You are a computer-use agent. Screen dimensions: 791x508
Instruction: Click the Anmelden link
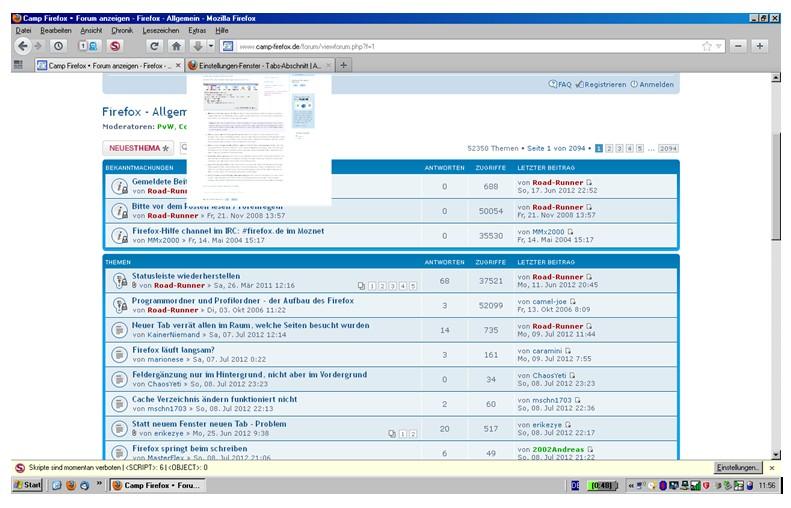tap(652, 84)
